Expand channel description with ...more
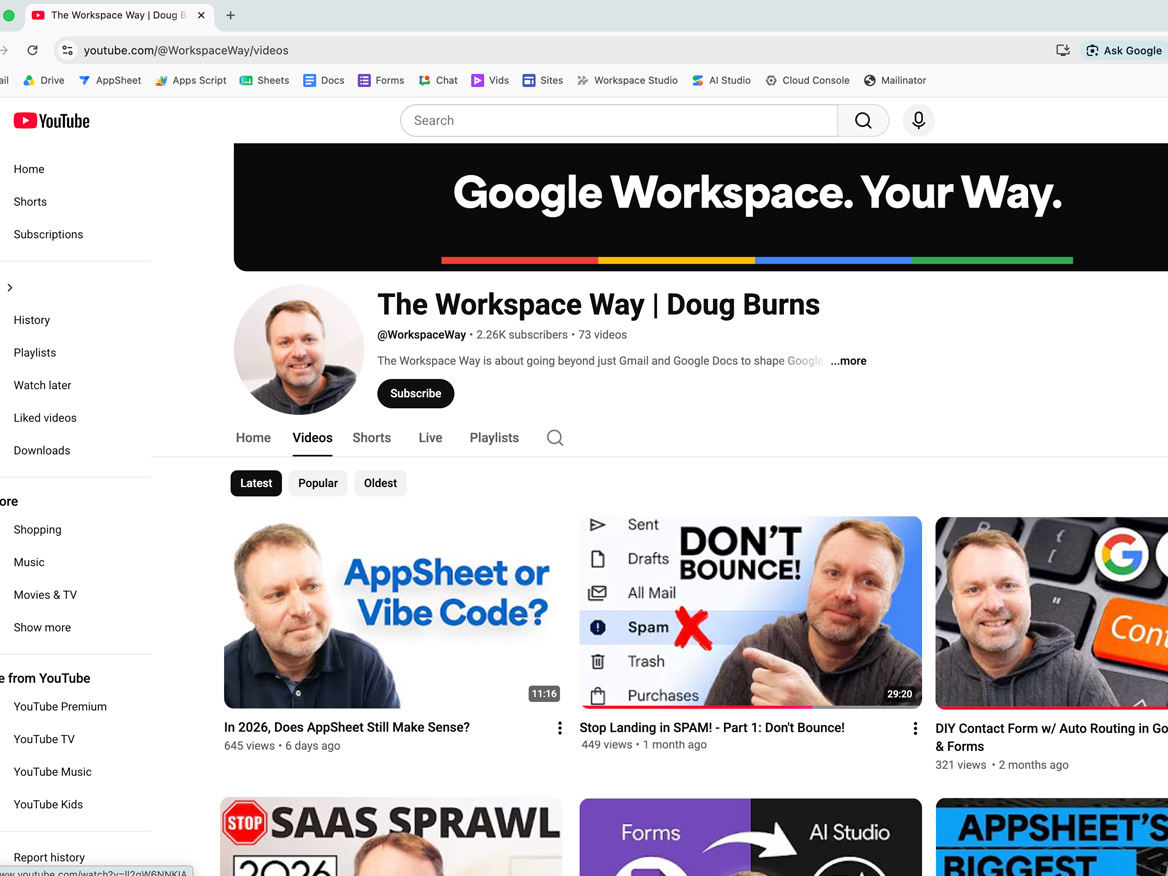Viewport: 1168px width, 876px height. [848, 361]
